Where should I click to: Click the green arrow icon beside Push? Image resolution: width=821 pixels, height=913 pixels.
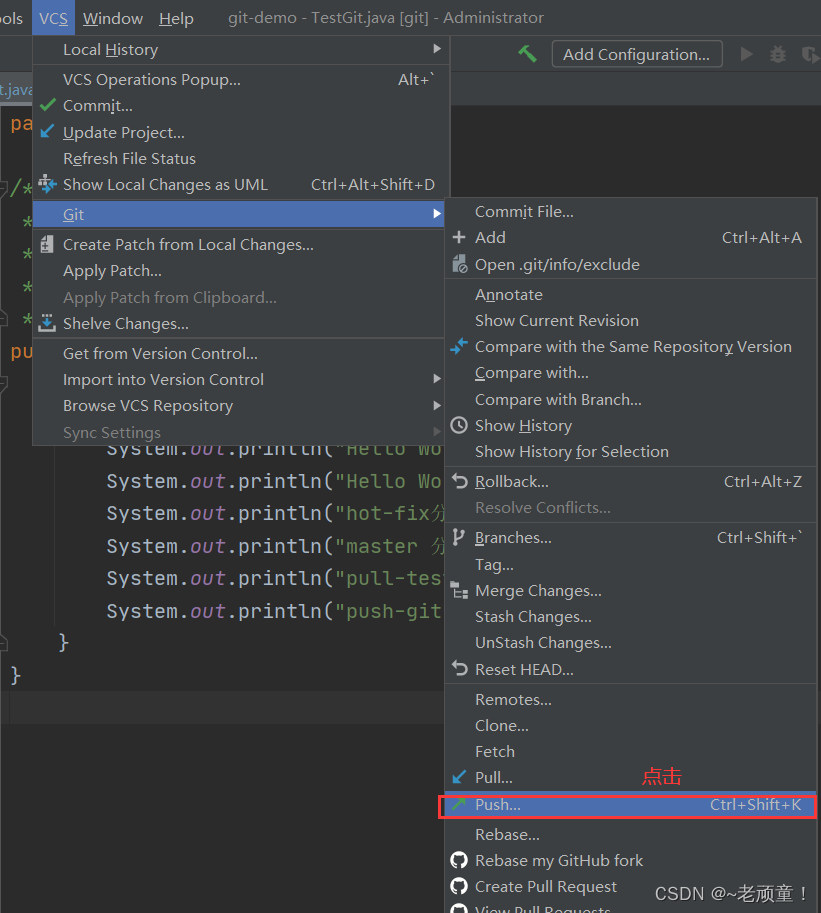(459, 804)
